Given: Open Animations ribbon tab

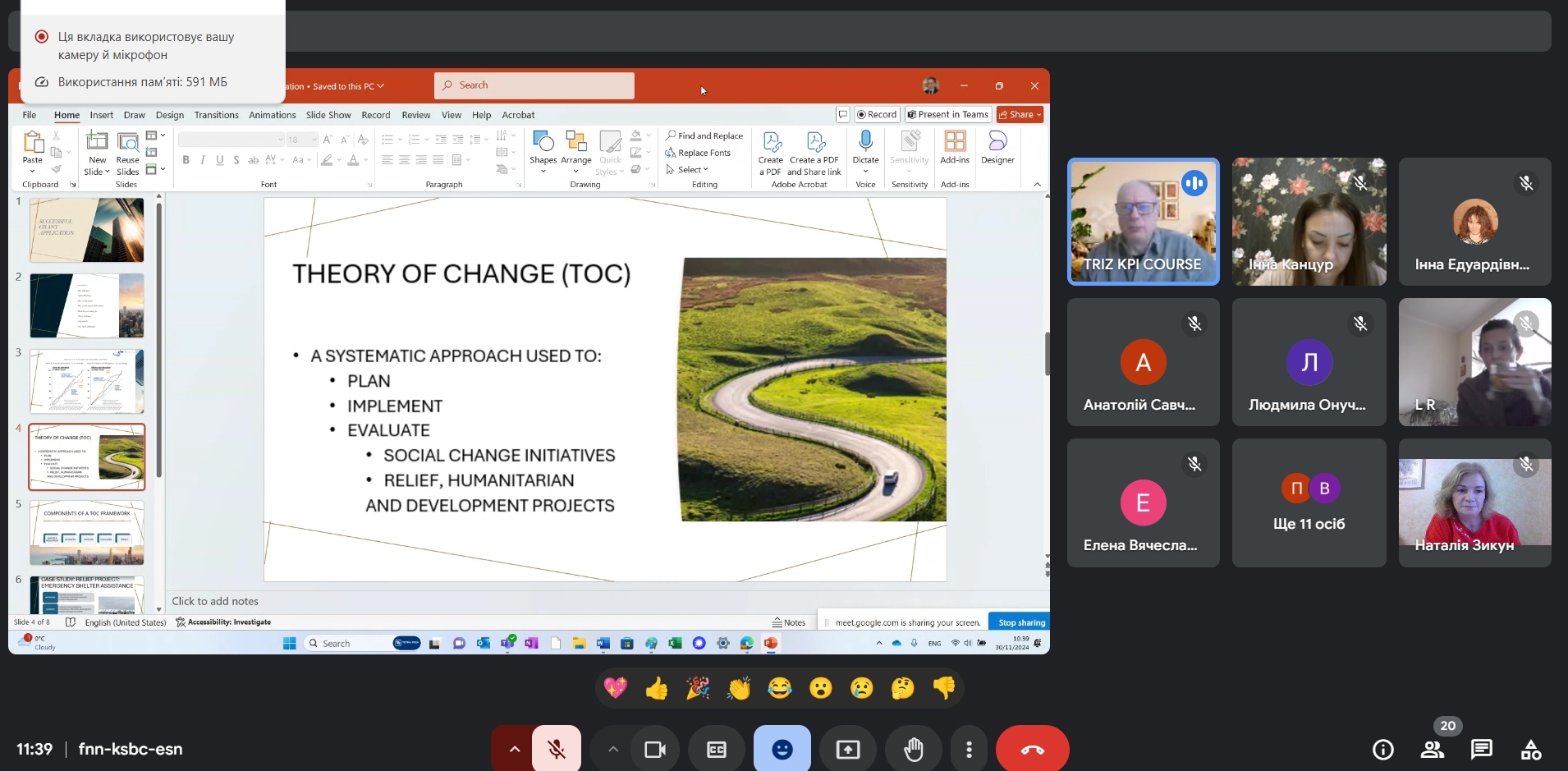Looking at the screenshot, I should point(273,115).
